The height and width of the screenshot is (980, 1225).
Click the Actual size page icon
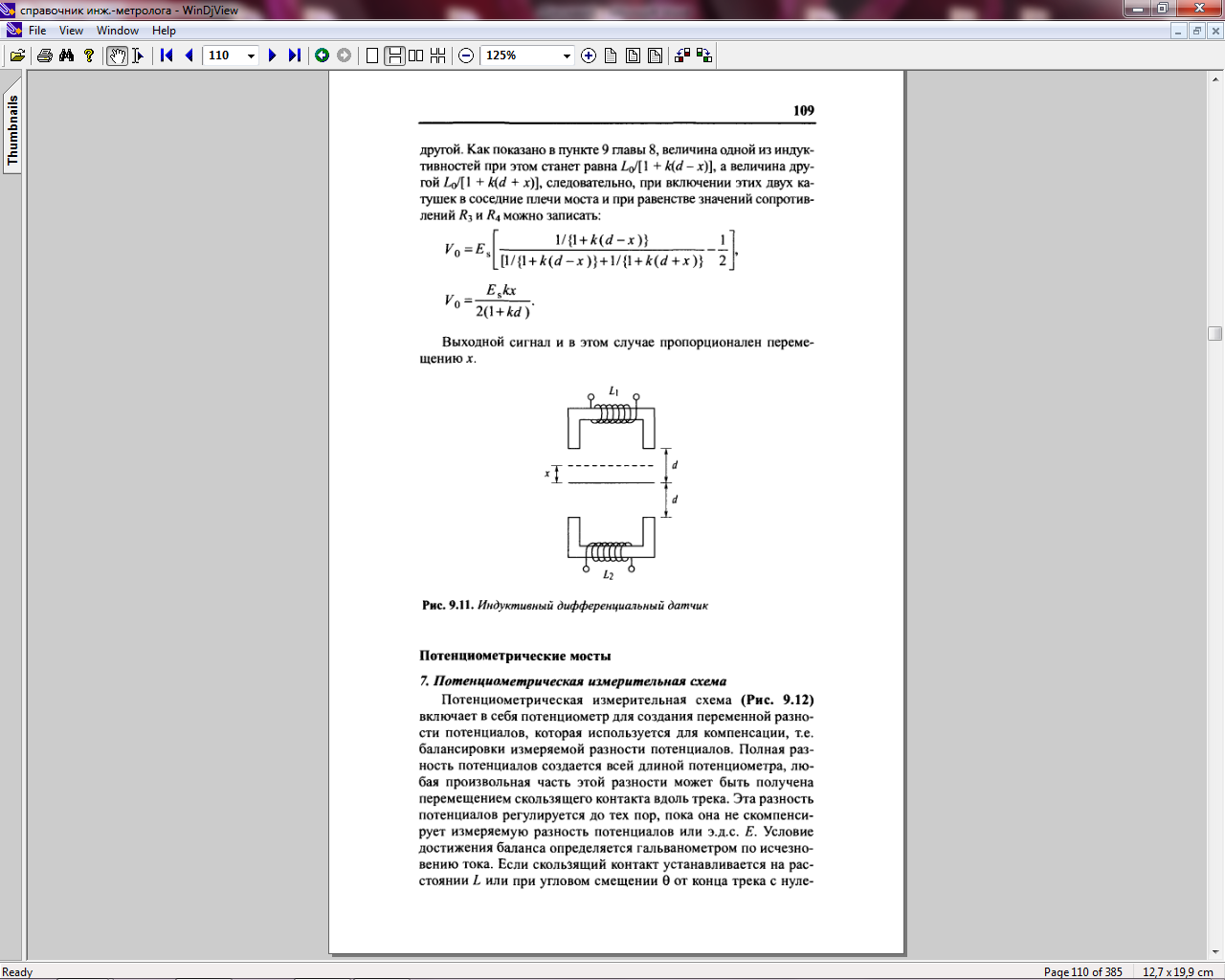[x=611, y=56]
